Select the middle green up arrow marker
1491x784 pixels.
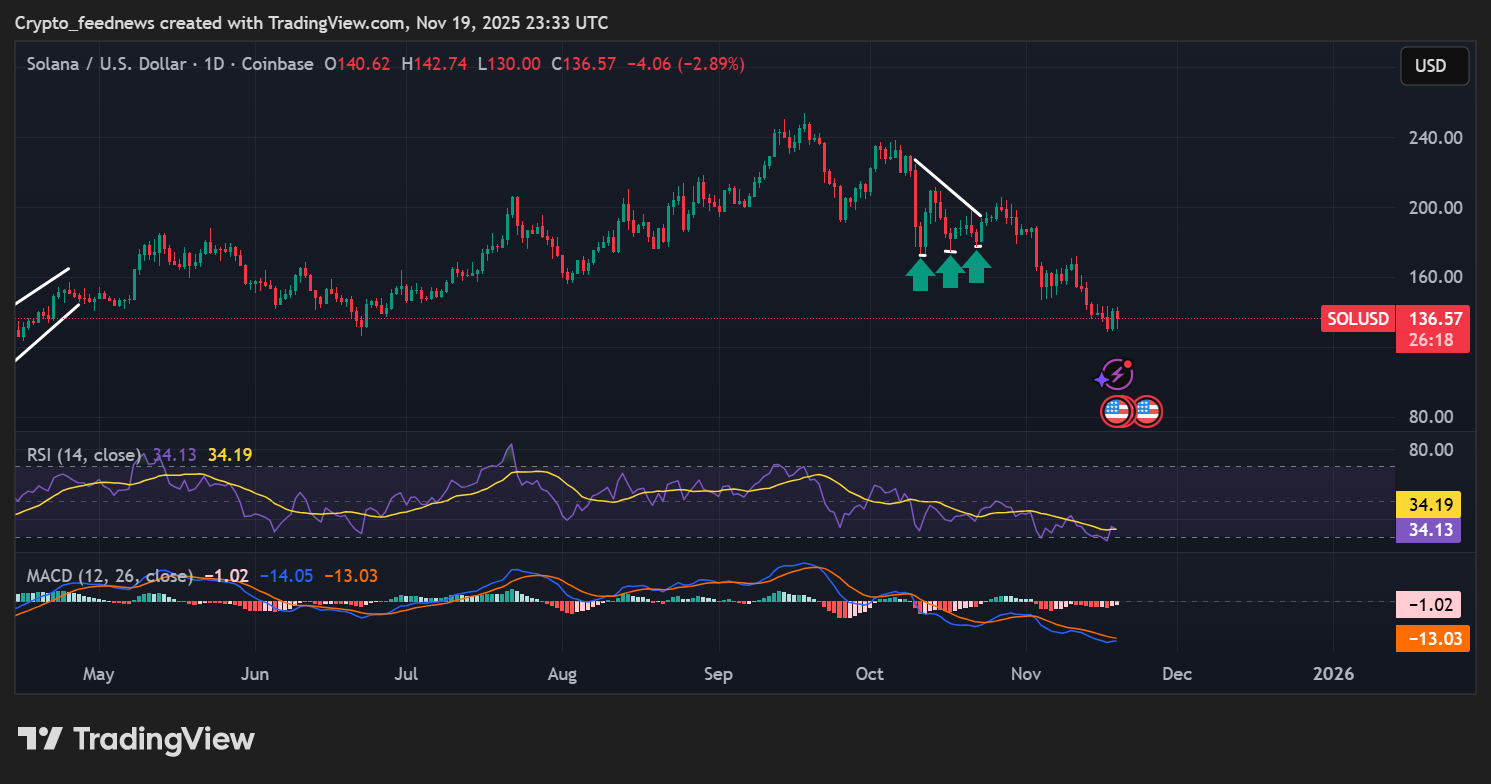pyautogui.click(x=950, y=270)
